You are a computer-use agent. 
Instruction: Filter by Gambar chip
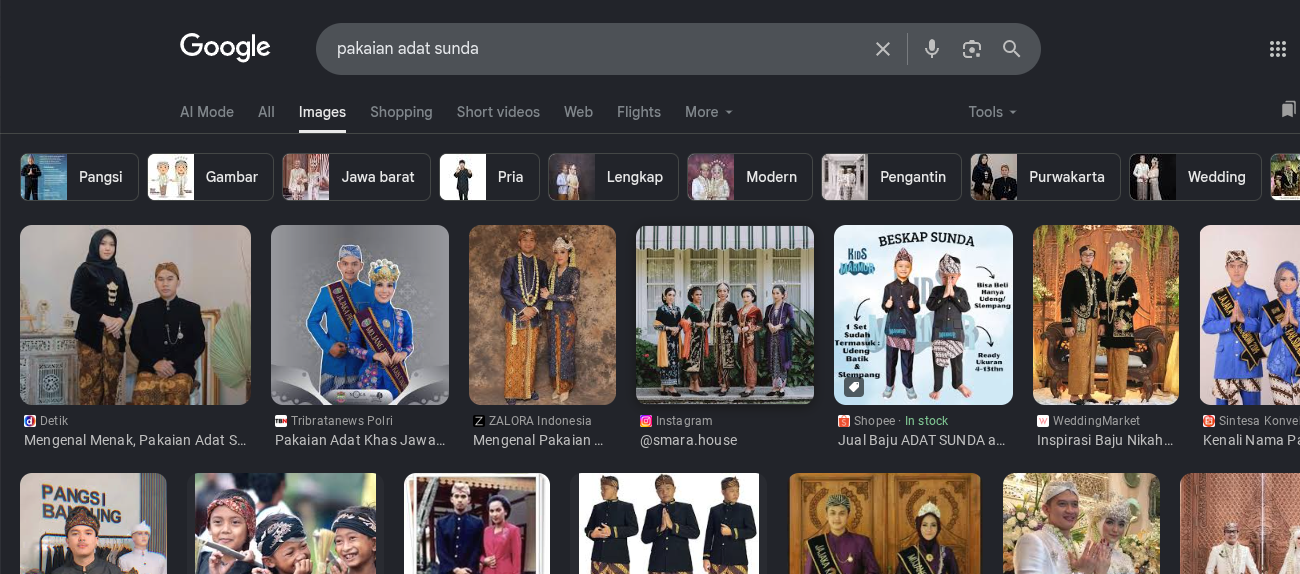coord(210,177)
